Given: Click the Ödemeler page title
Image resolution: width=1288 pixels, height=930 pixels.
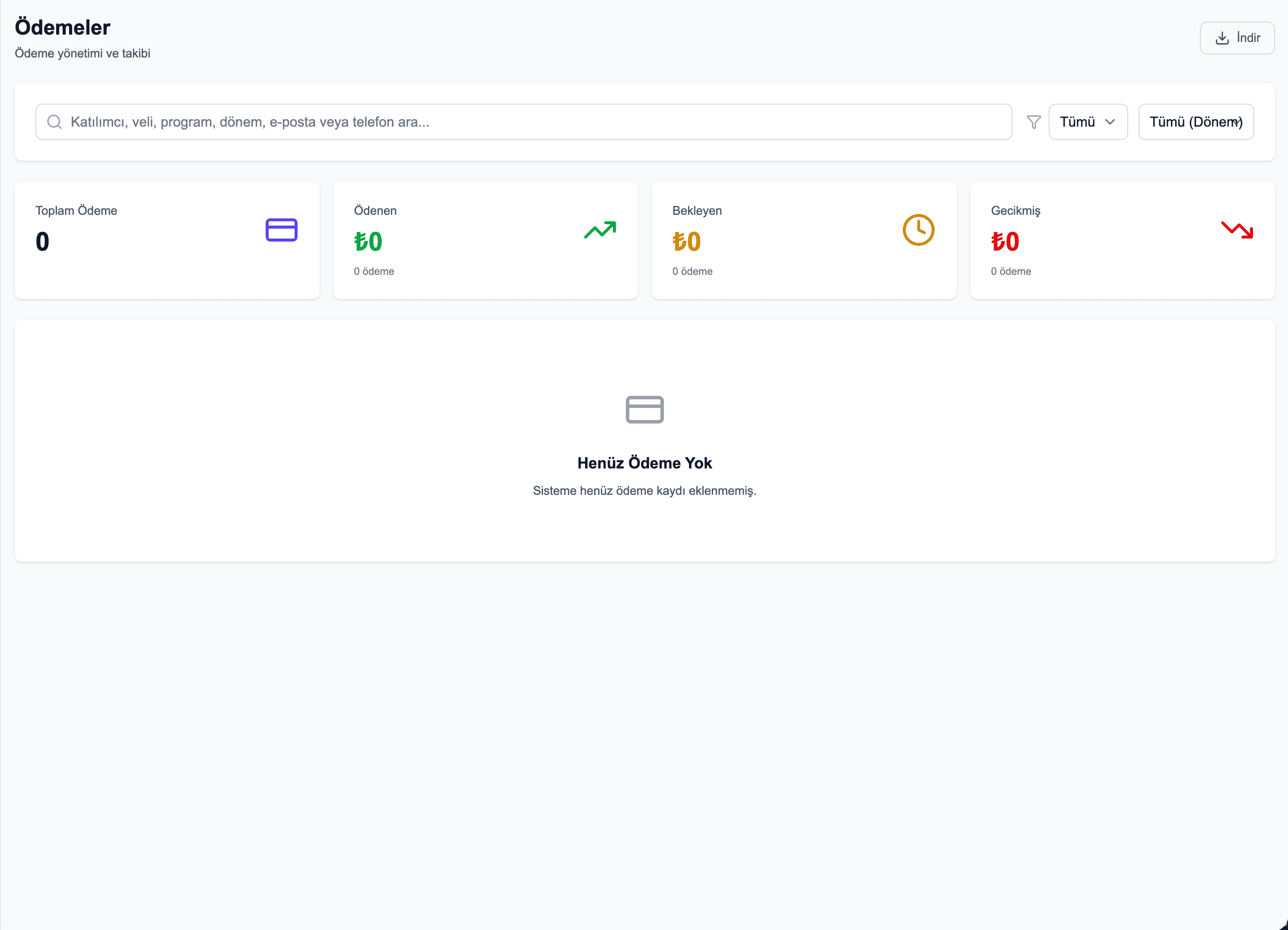Looking at the screenshot, I should coord(63,27).
